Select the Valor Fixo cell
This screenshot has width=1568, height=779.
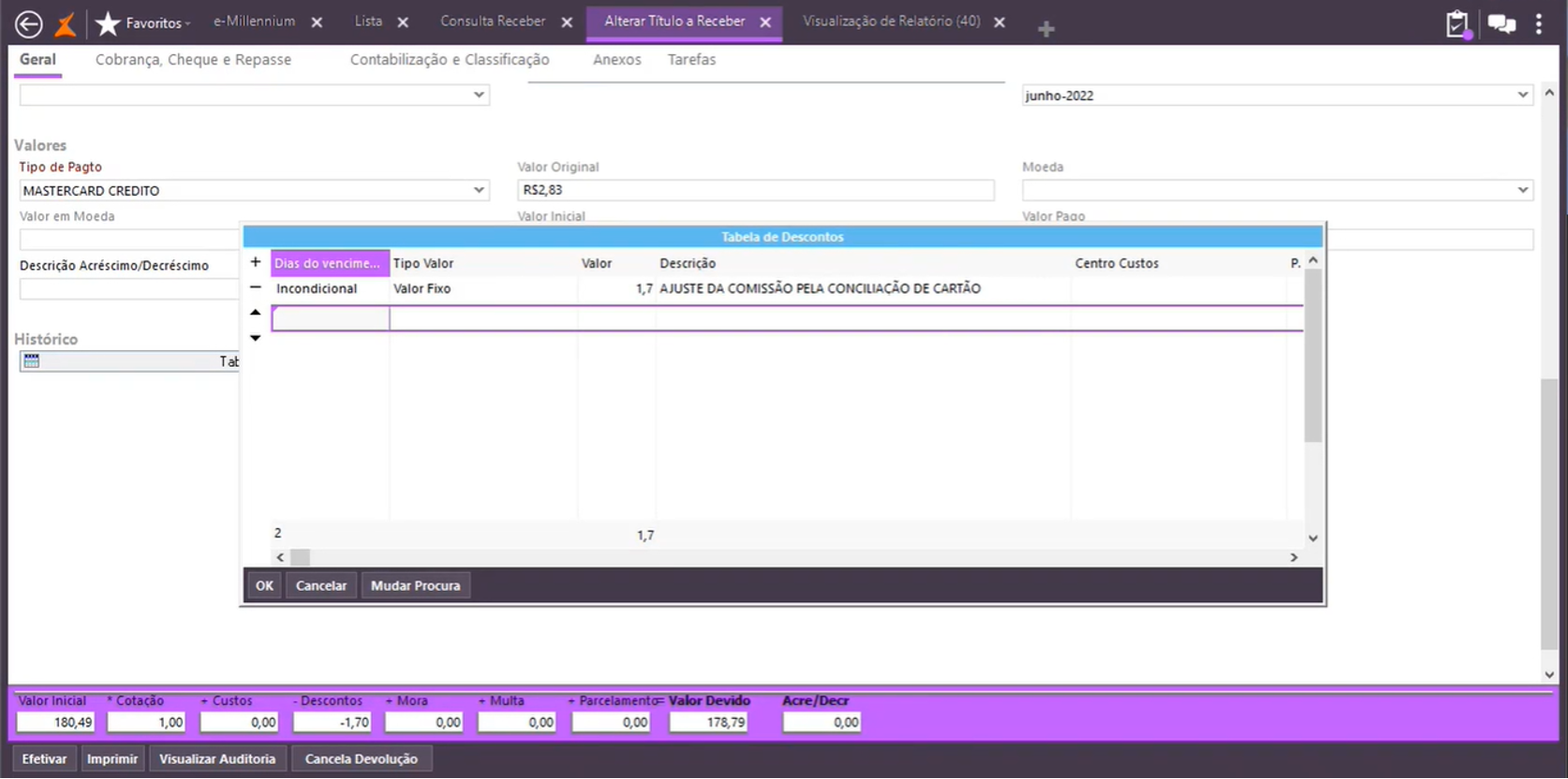point(483,288)
